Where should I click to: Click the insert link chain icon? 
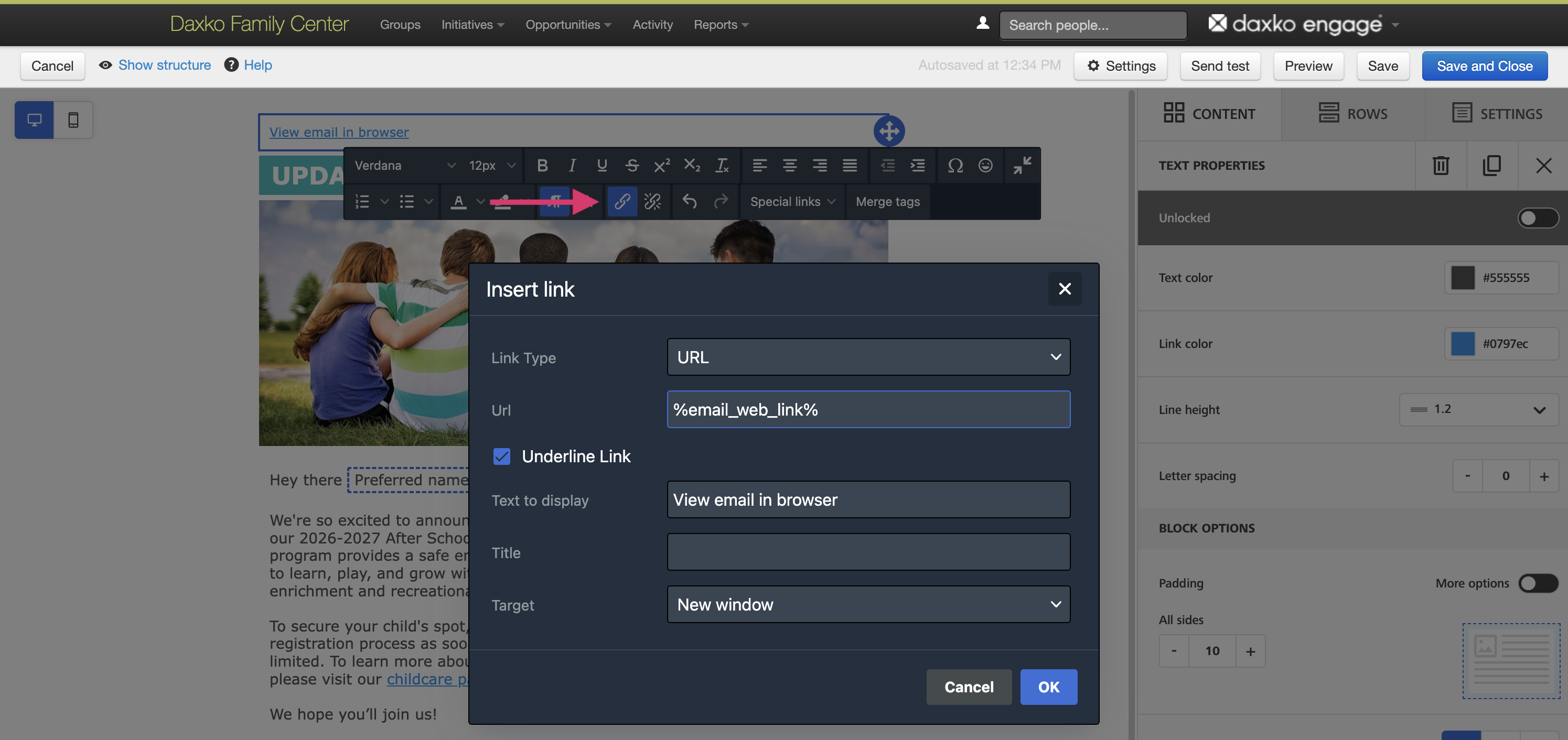[x=621, y=201]
